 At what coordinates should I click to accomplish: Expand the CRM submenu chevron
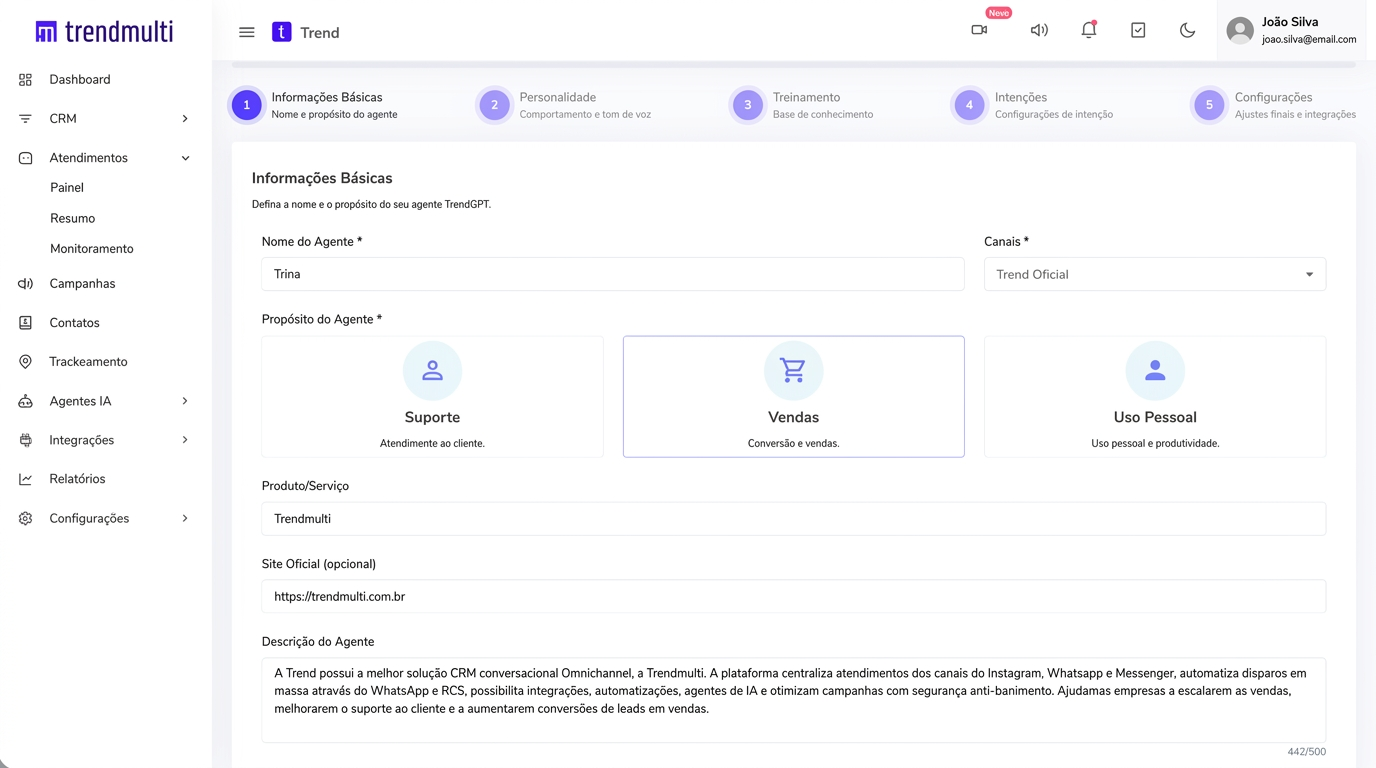pos(185,119)
